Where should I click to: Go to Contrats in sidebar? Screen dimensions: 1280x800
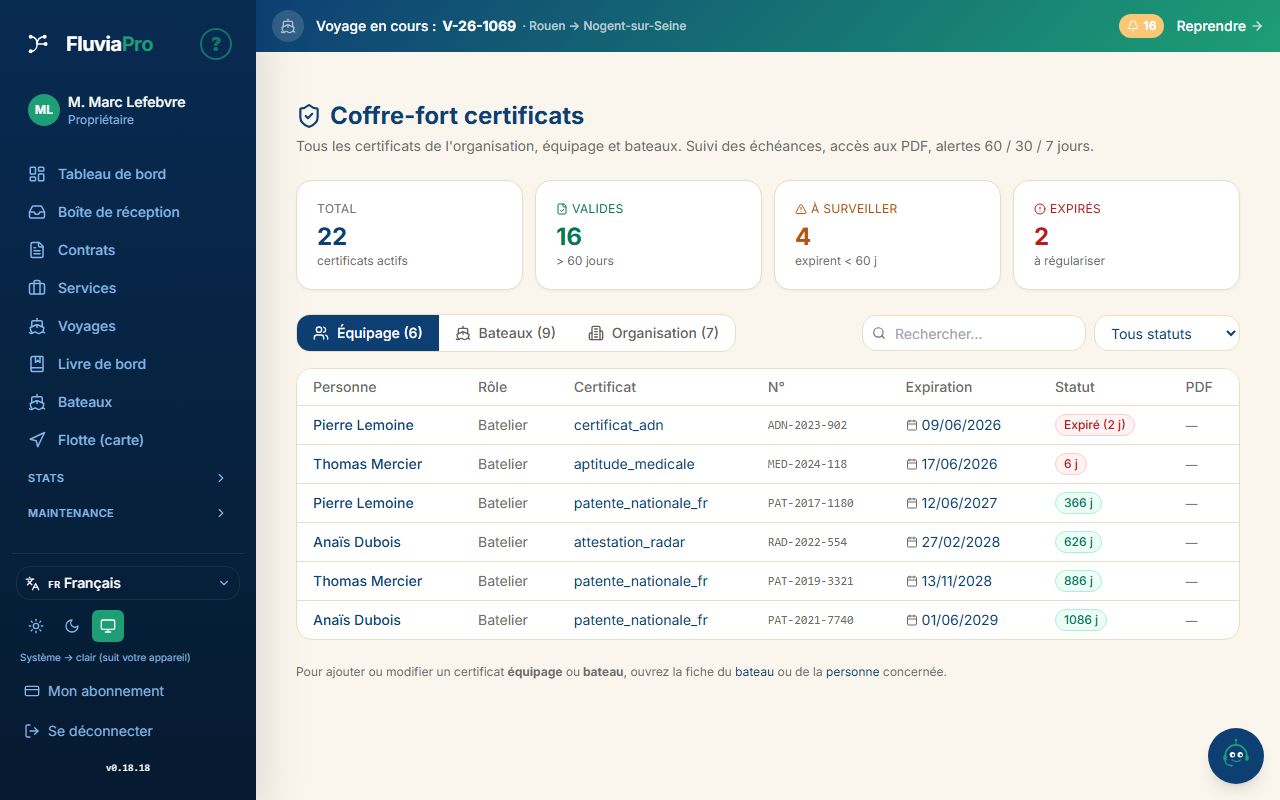128,250
